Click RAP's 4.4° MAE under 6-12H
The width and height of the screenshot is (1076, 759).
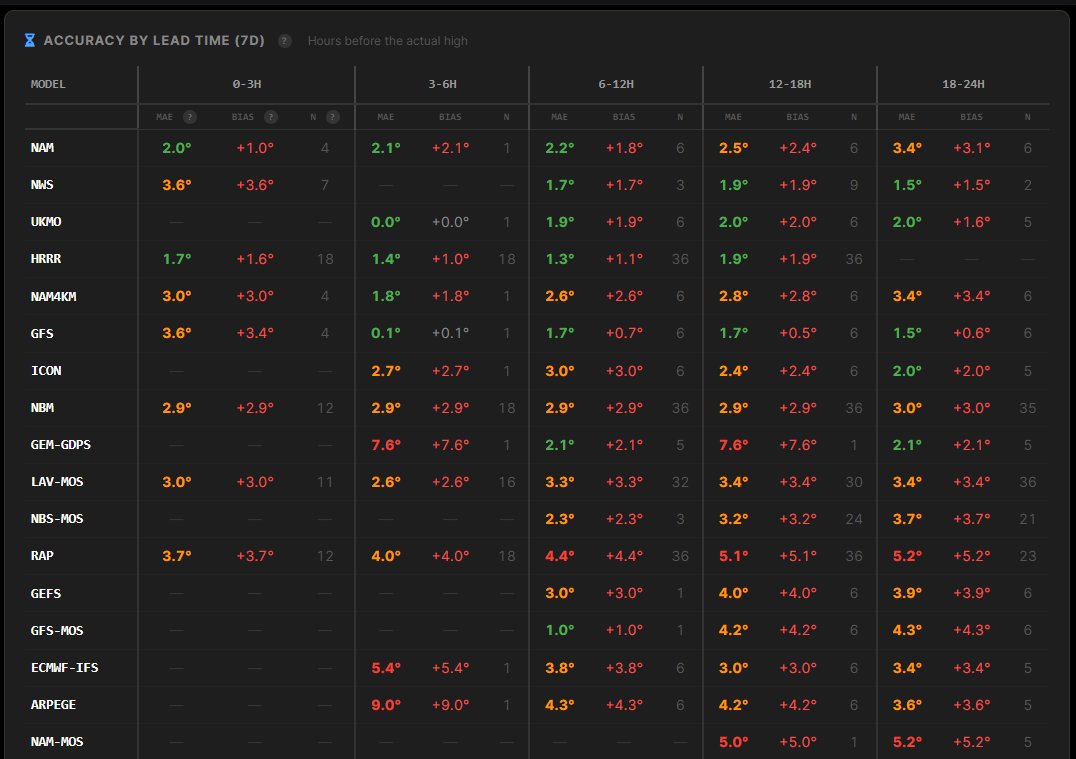[560, 556]
